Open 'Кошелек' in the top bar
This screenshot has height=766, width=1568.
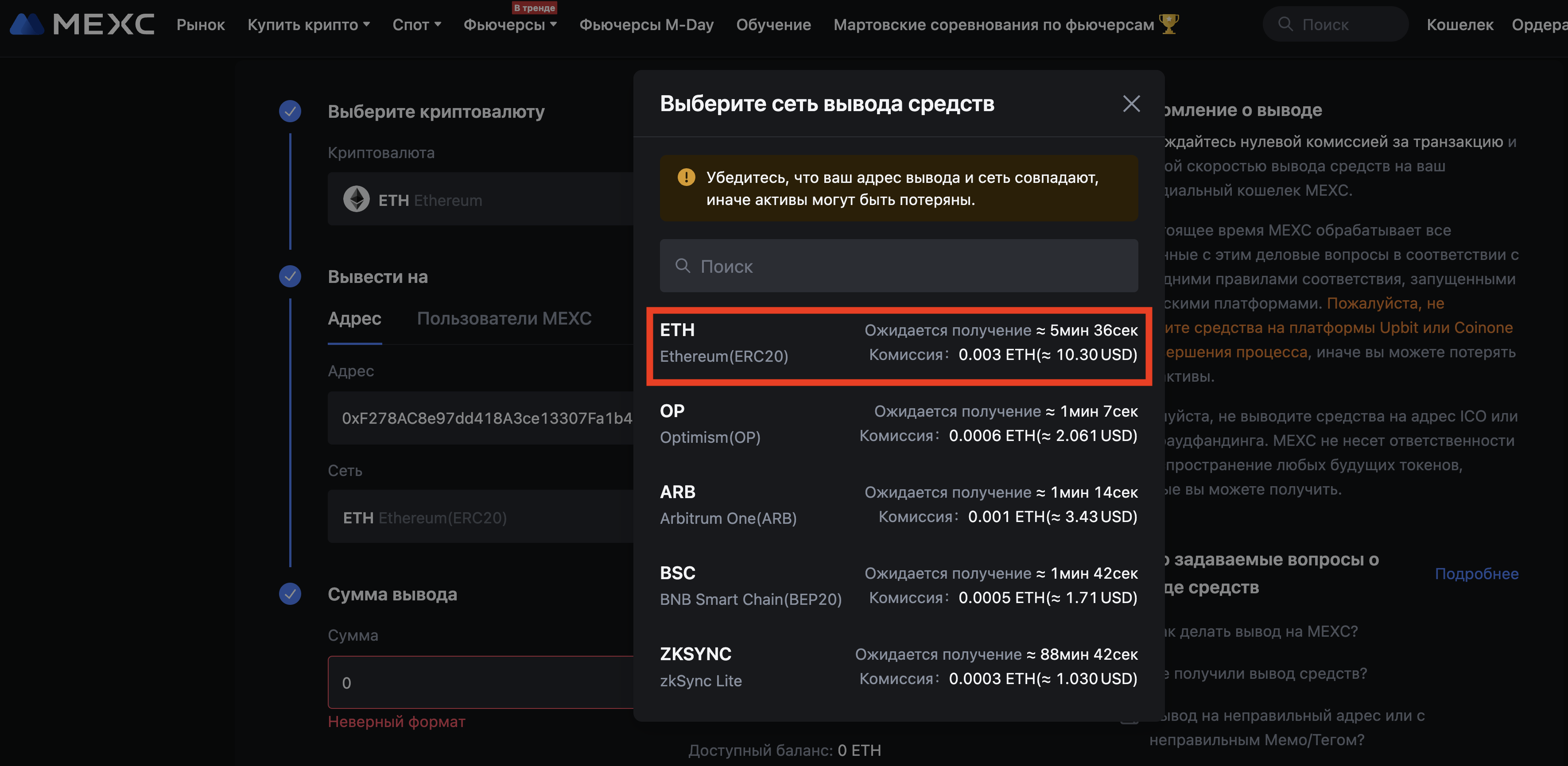point(1459,25)
